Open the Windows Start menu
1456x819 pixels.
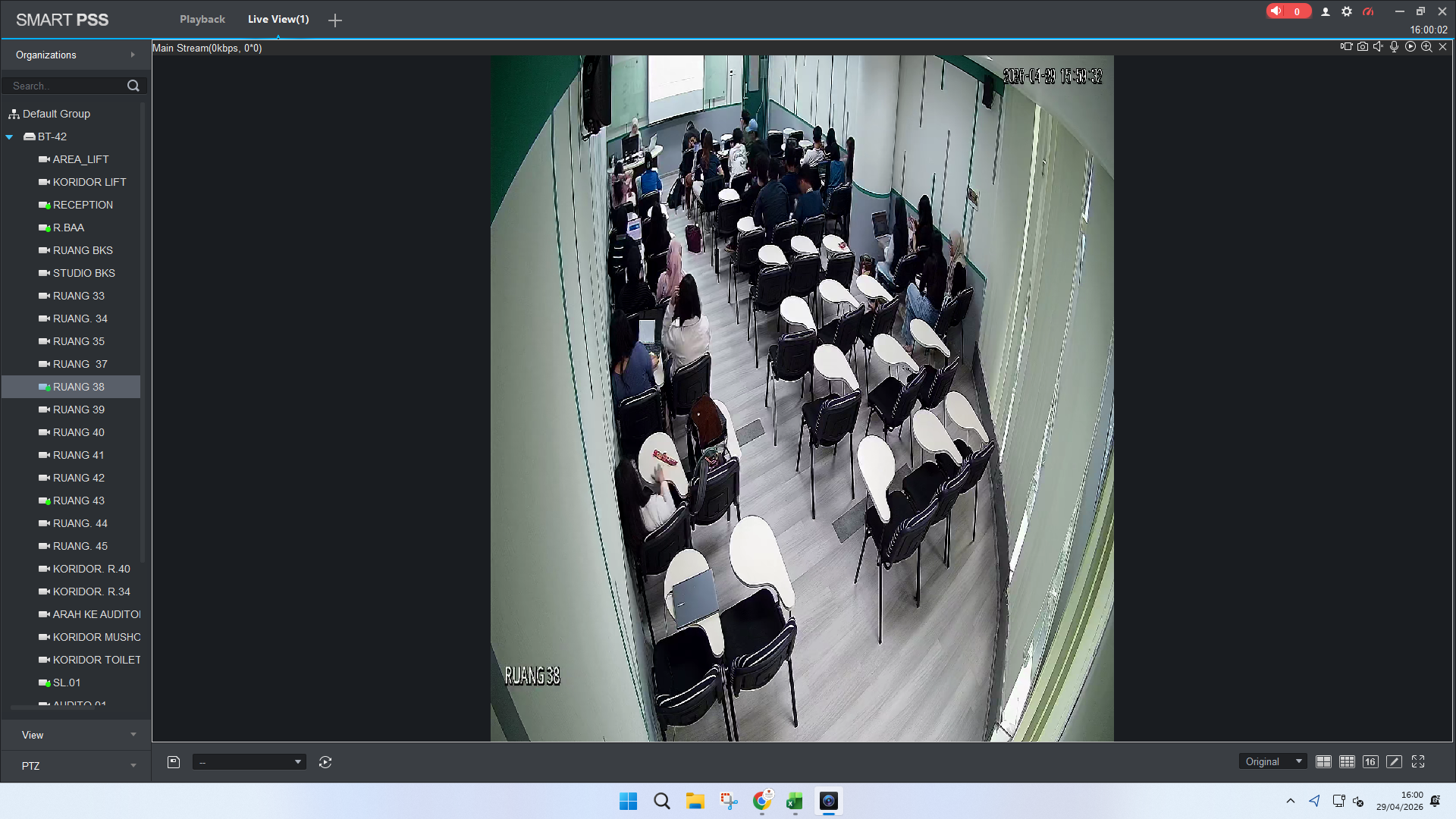pos(628,802)
